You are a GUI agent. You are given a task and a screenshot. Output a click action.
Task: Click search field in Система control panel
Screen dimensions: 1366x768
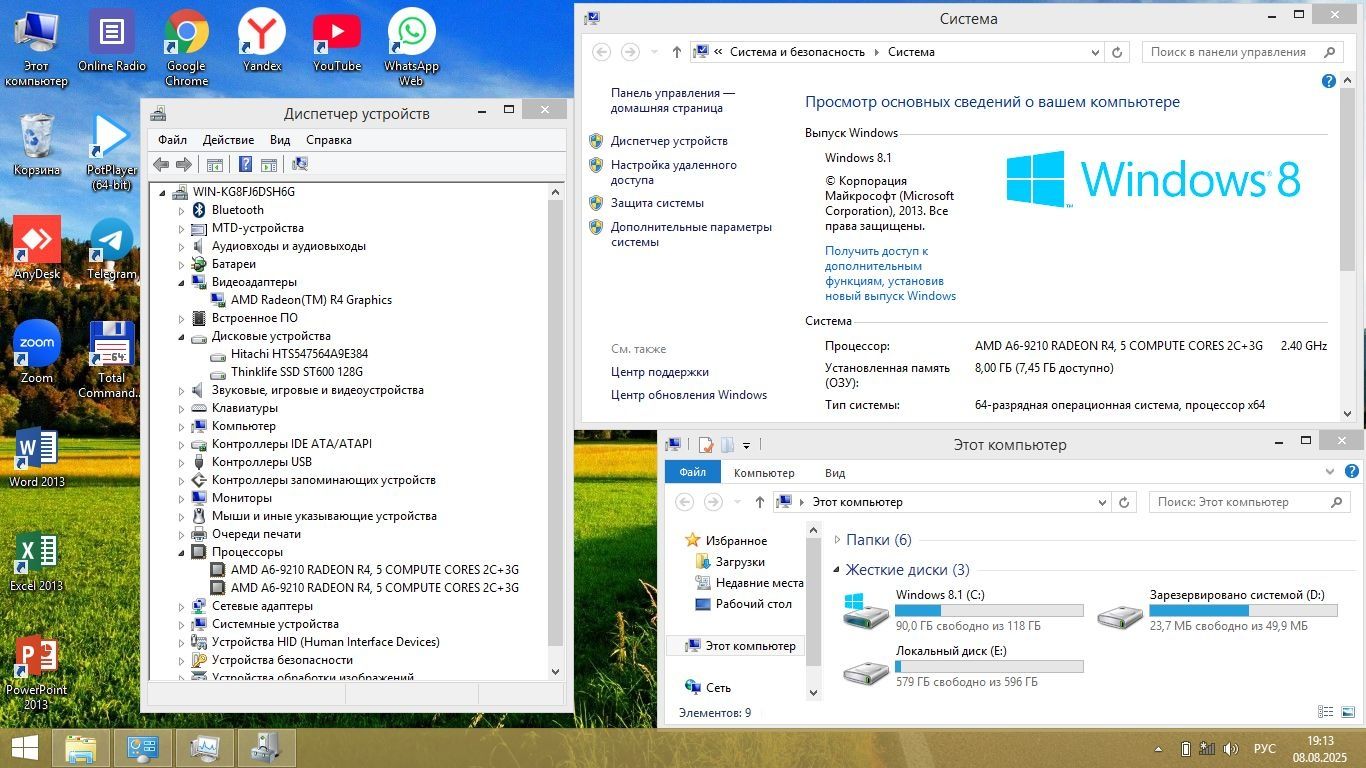[x=1241, y=52]
